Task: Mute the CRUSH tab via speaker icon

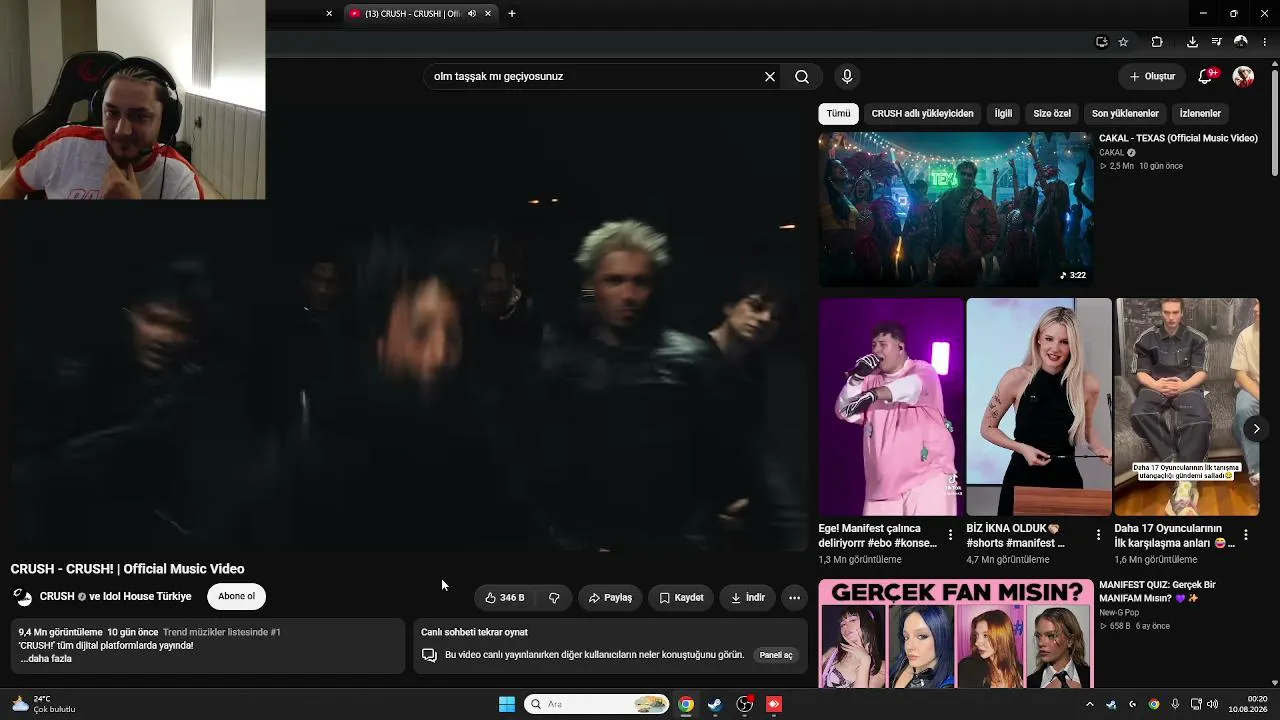Action: [x=472, y=14]
